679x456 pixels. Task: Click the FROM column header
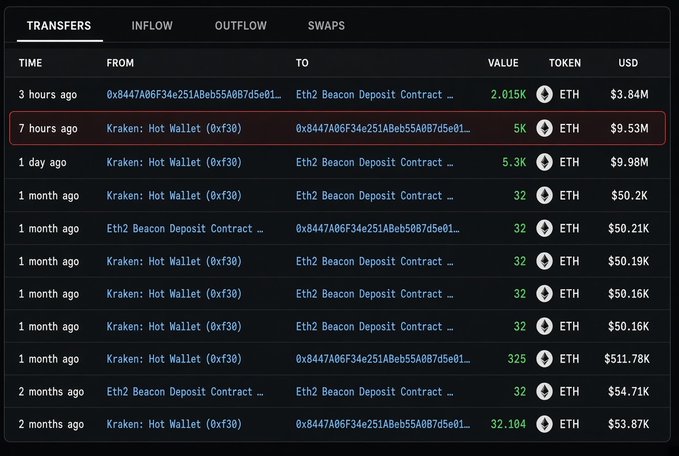pyautogui.click(x=120, y=63)
